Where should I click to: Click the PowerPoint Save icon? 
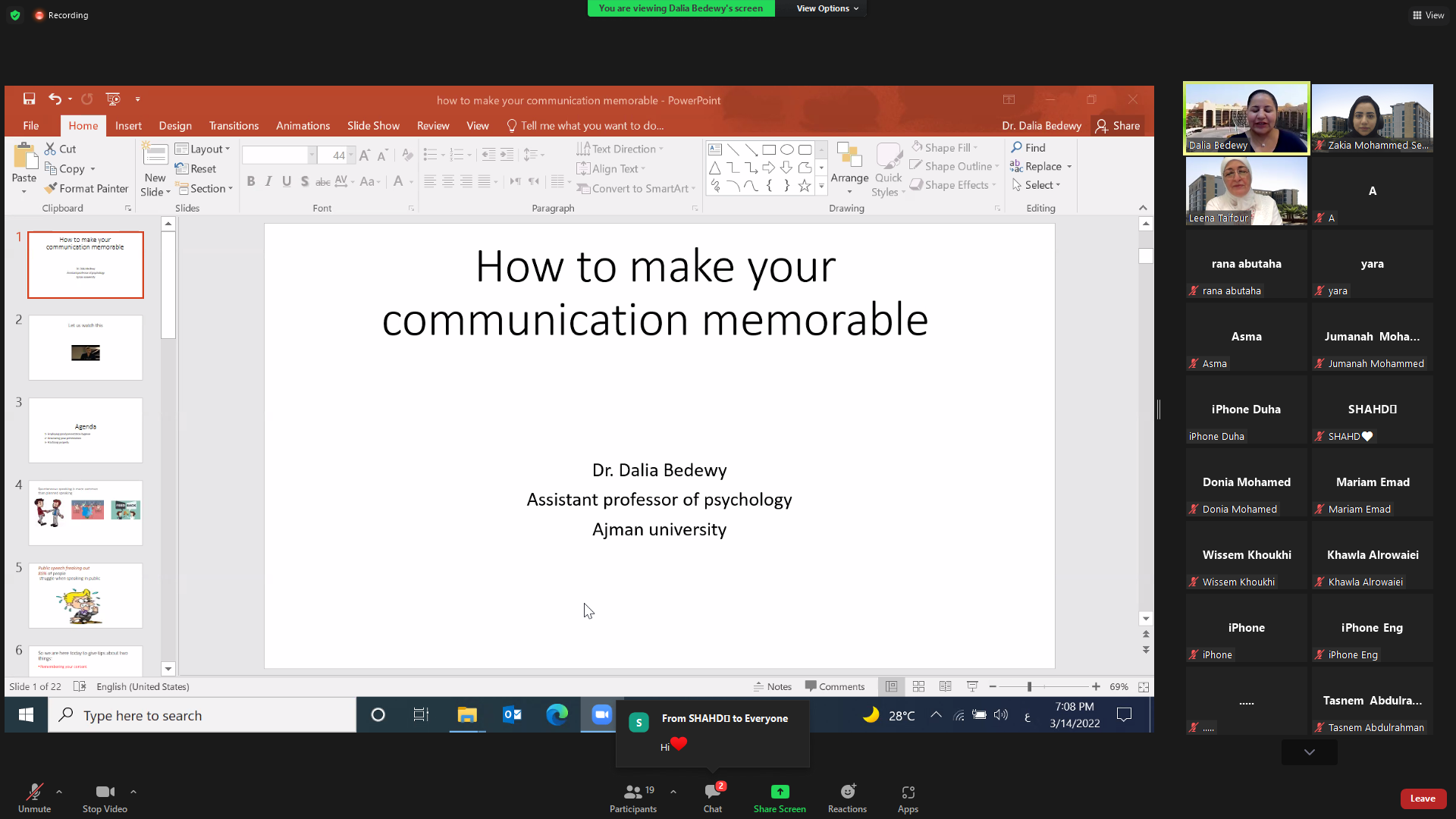29,99
